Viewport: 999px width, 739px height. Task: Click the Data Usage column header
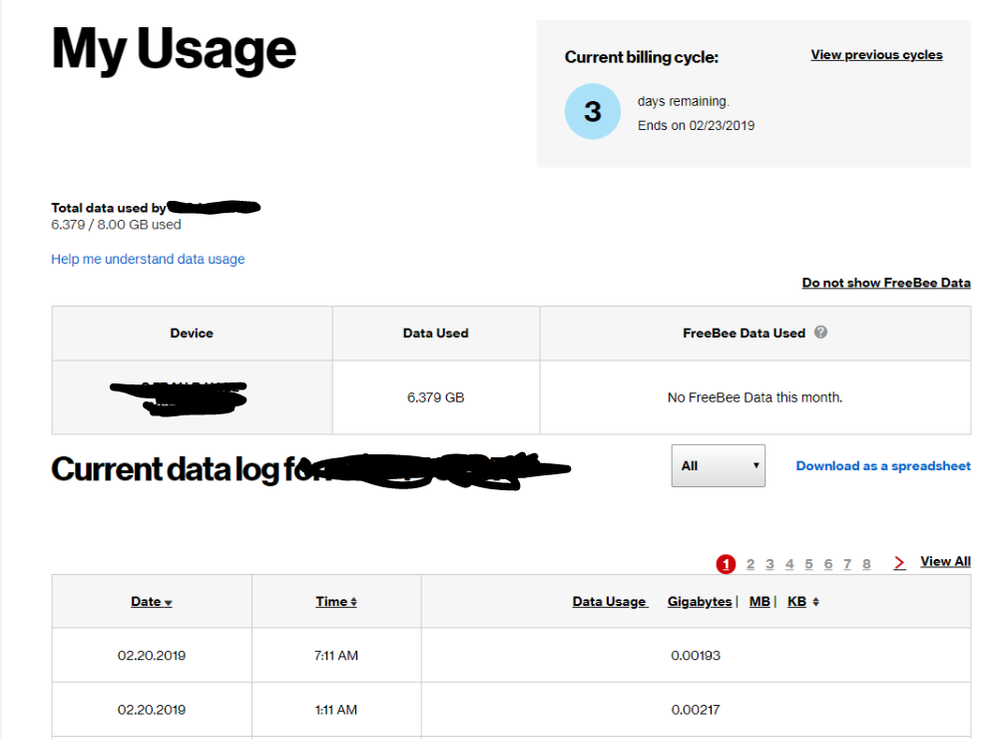coord(609,601)
